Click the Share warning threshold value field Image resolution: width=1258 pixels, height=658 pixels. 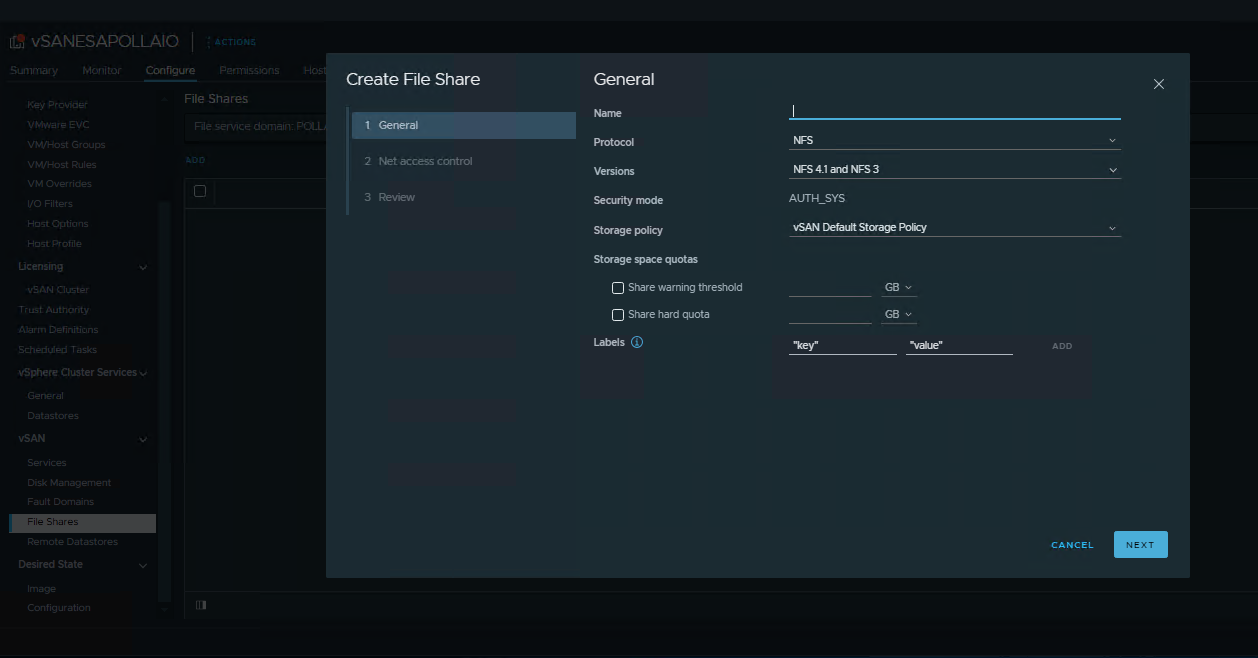tap(830, 287)
